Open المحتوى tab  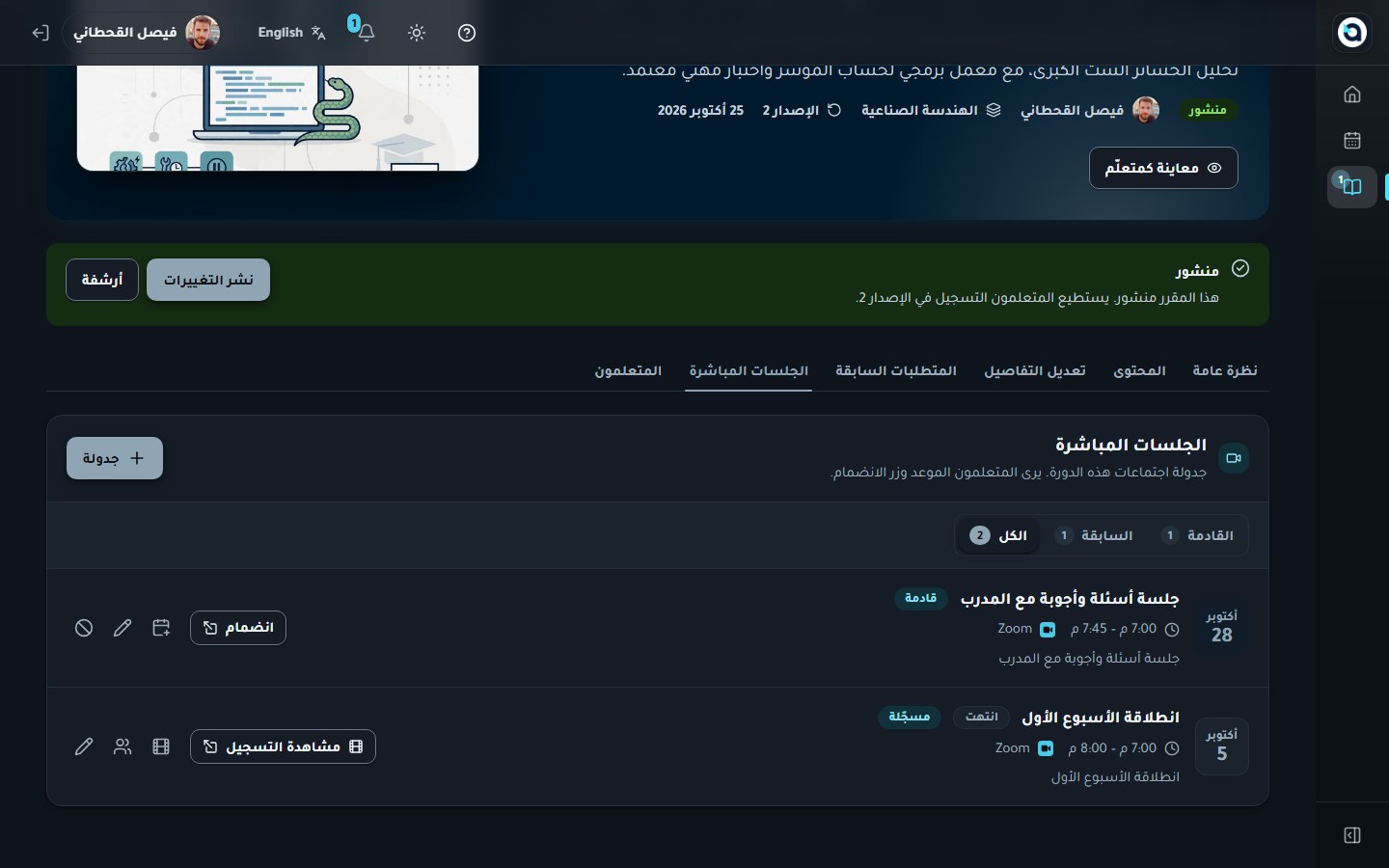[1139, 371]
